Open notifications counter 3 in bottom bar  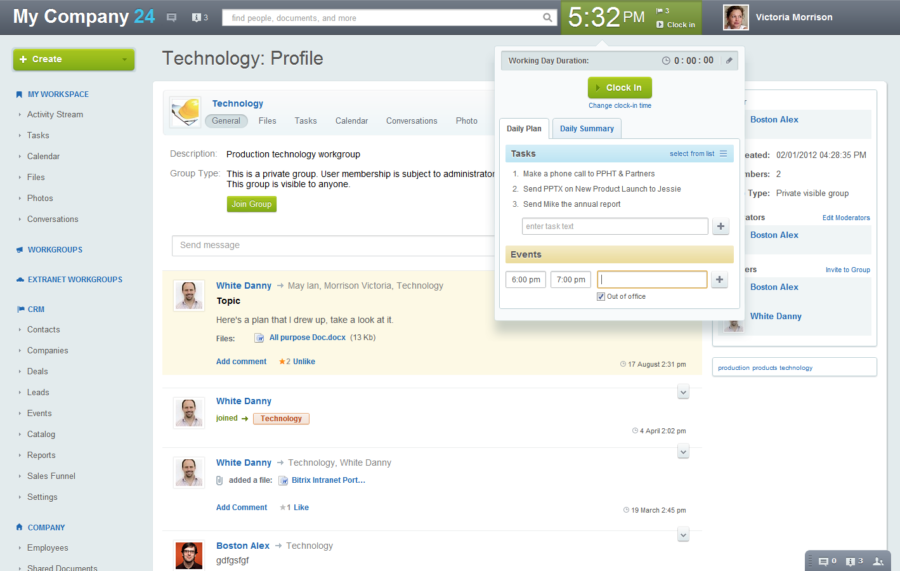tap(854, 561)
